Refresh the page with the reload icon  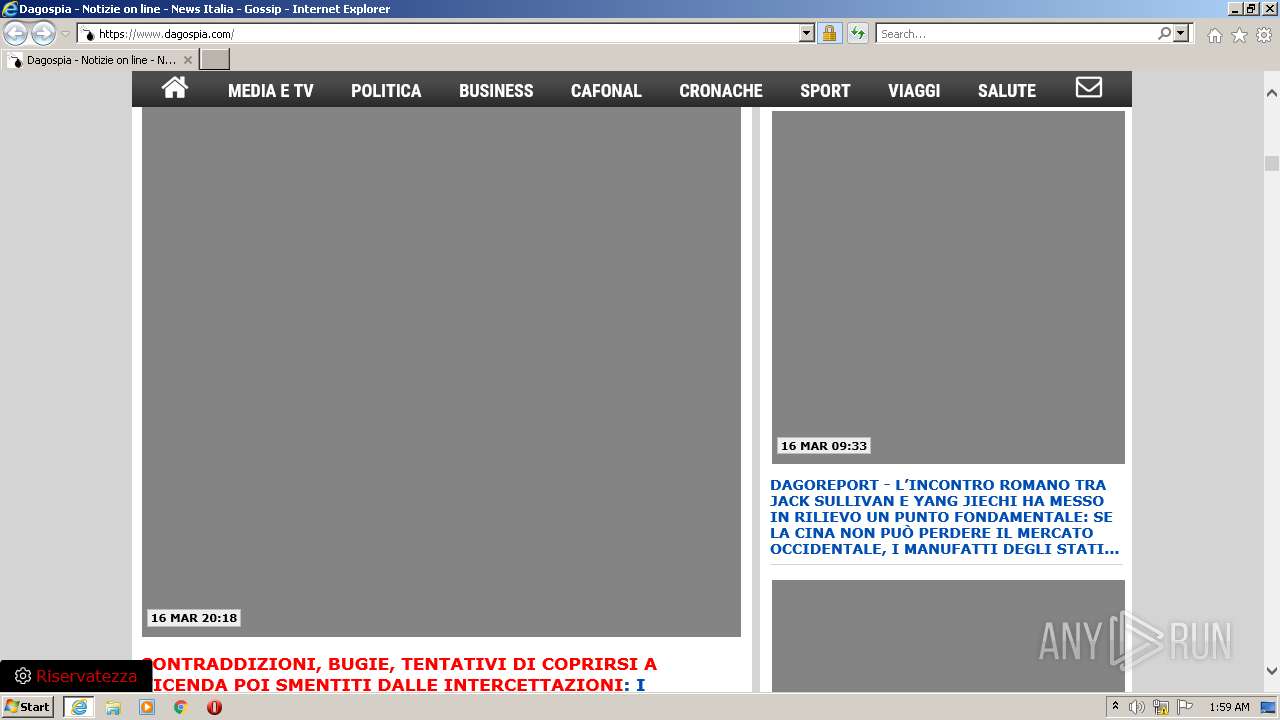[857, 33]
